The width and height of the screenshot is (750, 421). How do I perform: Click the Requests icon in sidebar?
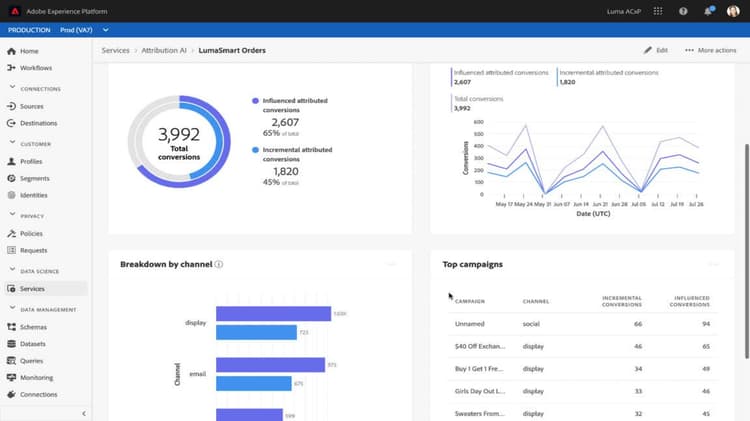[x=11, y=250]
